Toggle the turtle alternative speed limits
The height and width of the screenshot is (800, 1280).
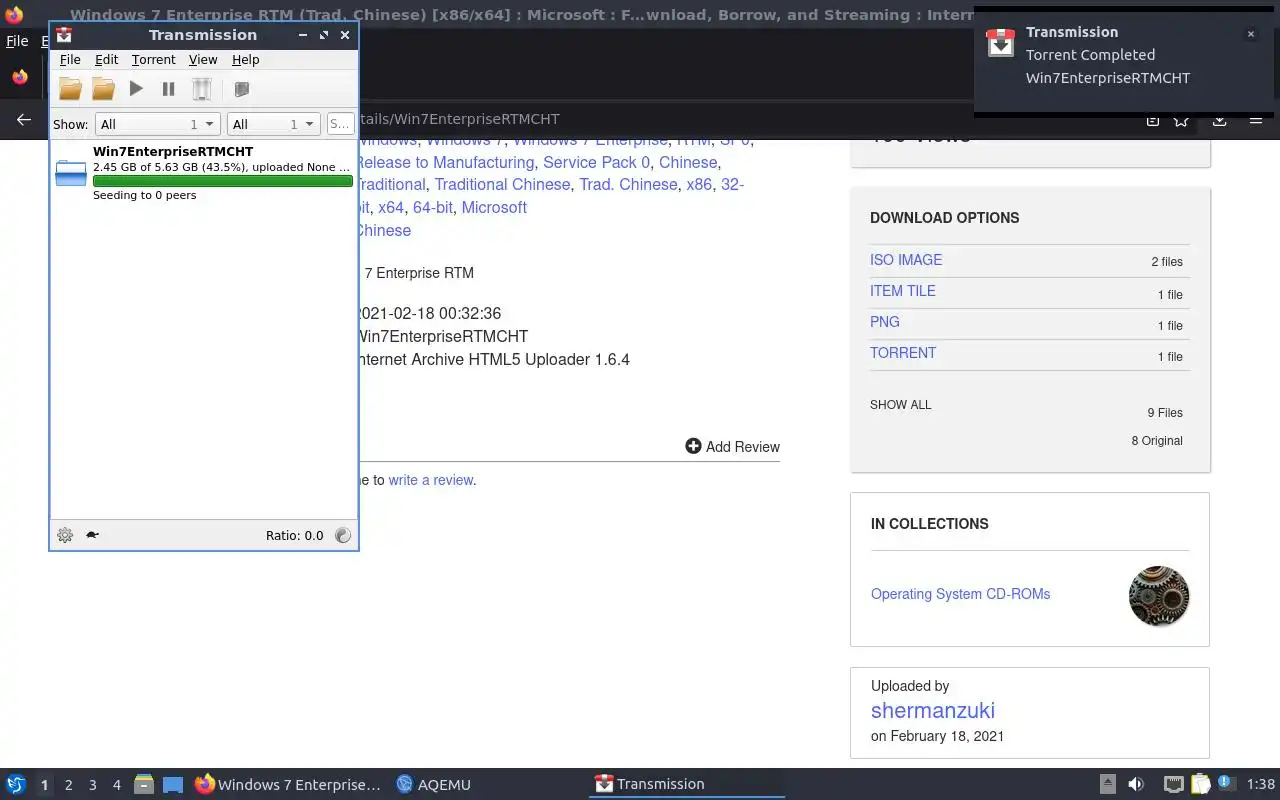pos(92,535)
